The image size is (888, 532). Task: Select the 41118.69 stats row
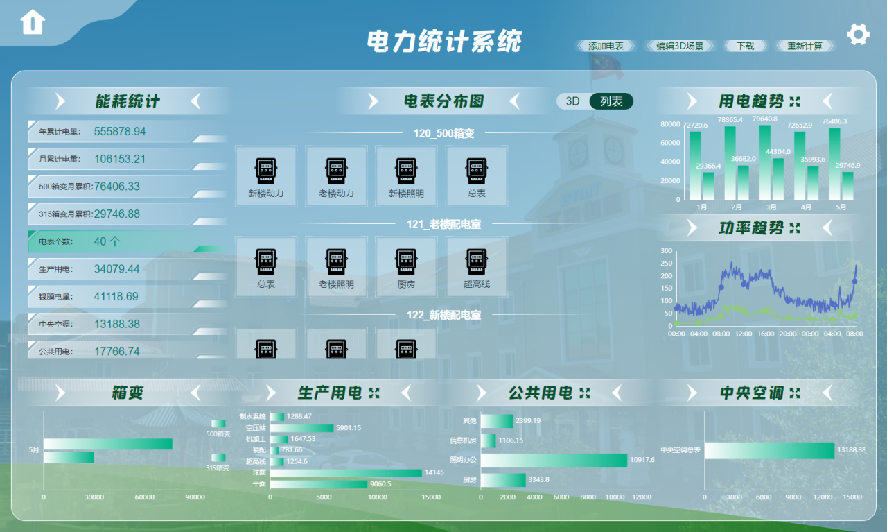tap(127, 296)
